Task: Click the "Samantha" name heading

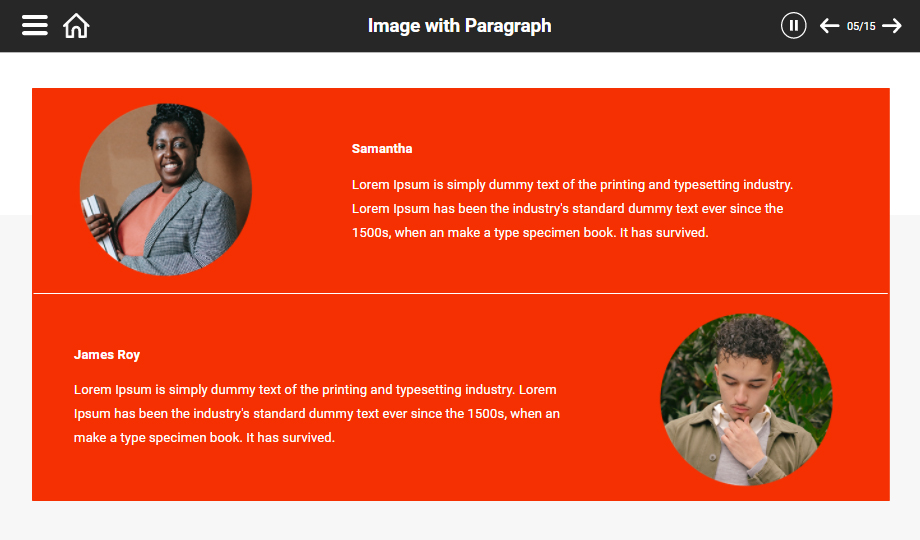Action: [382, 149]
